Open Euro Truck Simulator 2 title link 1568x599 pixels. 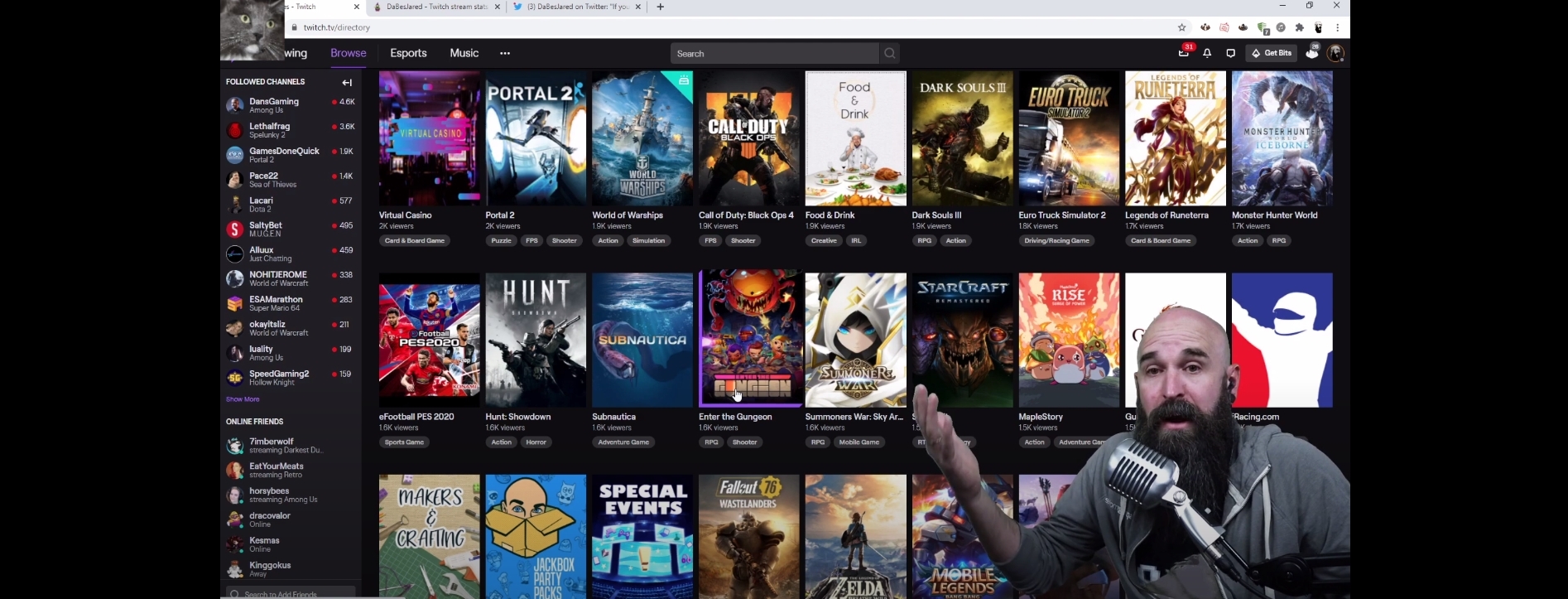[x=1062, y=215]
